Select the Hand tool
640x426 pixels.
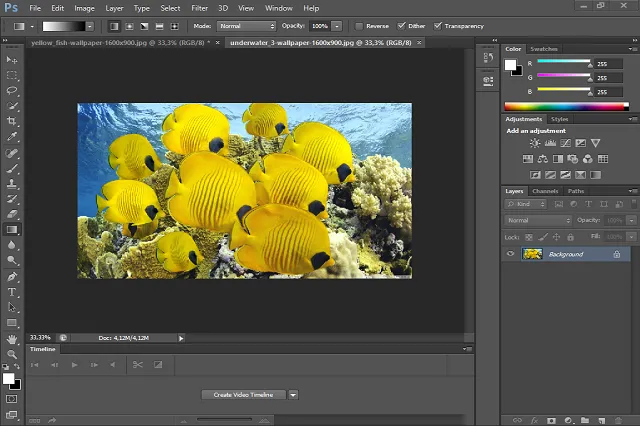click(11, 339)
